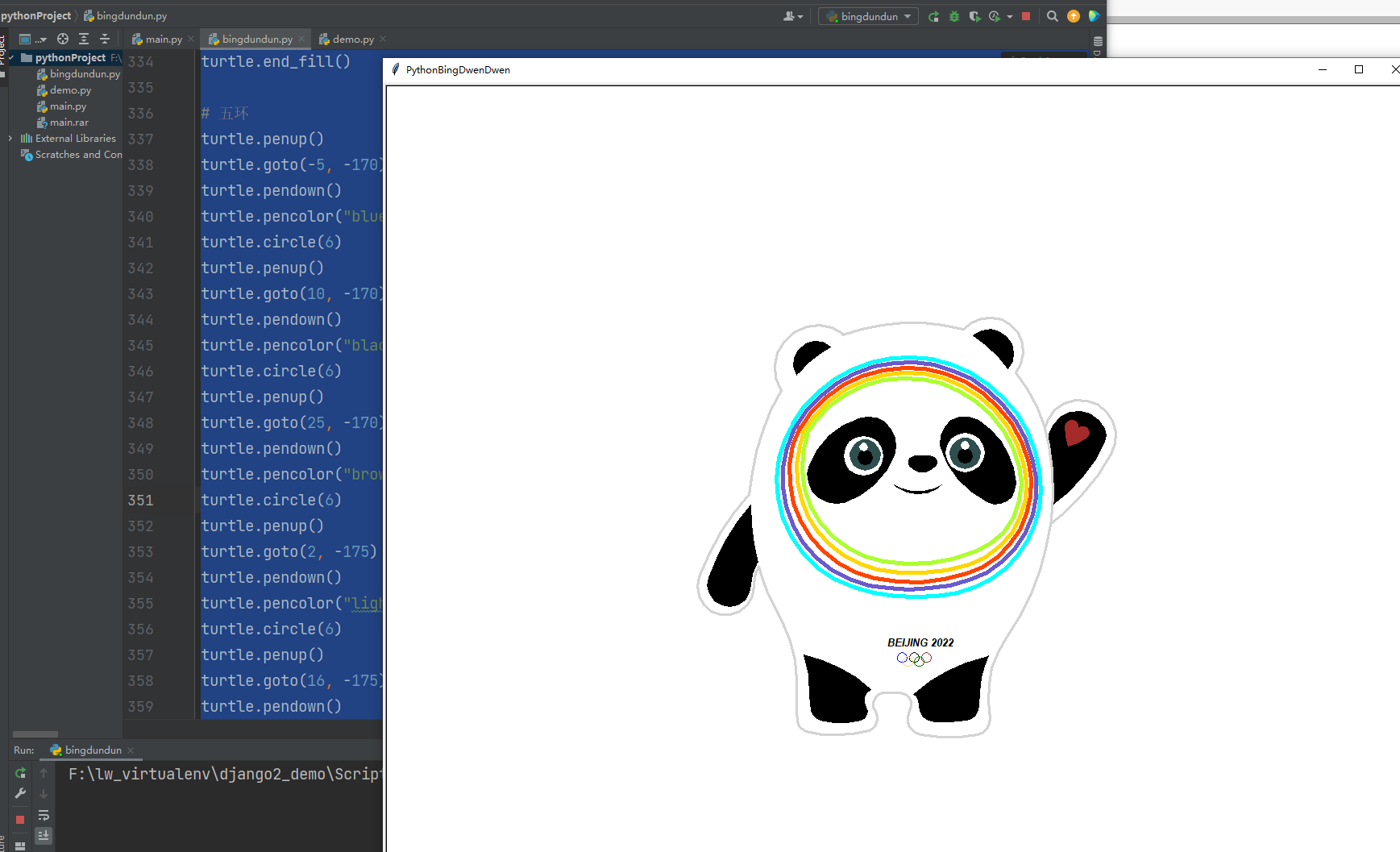Expand the External Libraries node

[11, 139]
